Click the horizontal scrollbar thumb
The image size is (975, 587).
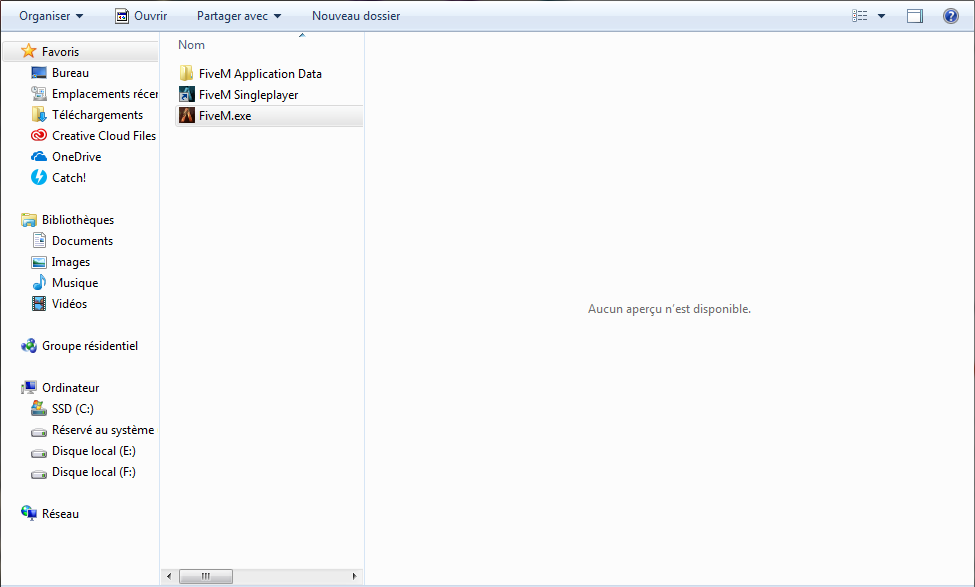coord(206,576)
